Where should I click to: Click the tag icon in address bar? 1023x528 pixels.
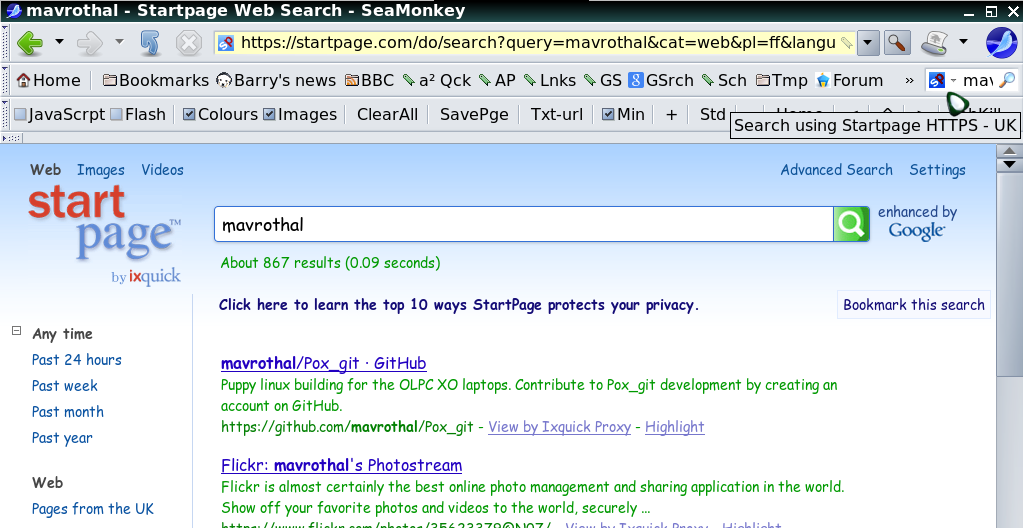click(x=846, y=43)
